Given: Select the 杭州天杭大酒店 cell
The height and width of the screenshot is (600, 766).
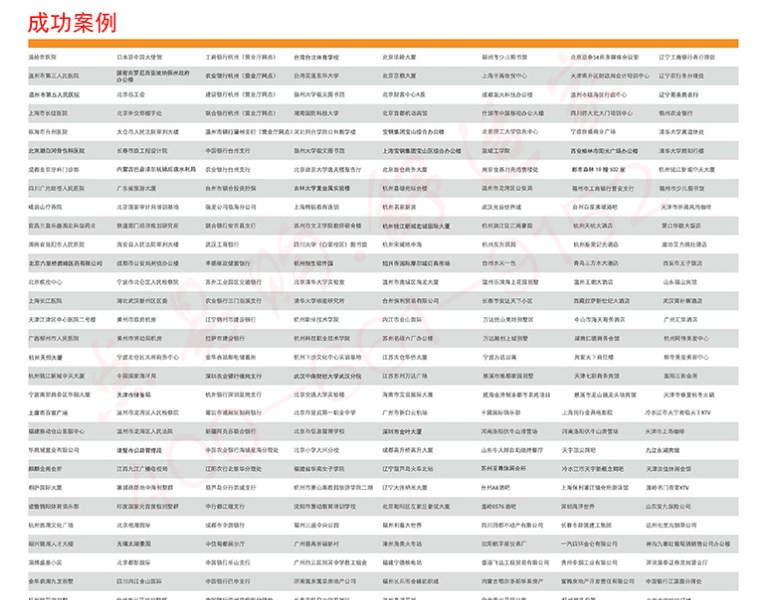Looking at the screenshot, I should click(593, 226).
